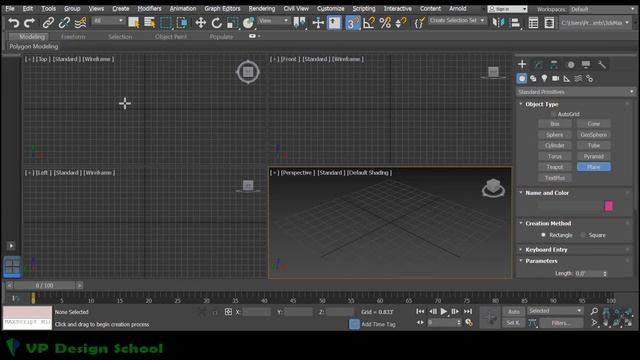Choose the Select and Place tool
This screenshot has width=640, height=360.
point(248,23)
